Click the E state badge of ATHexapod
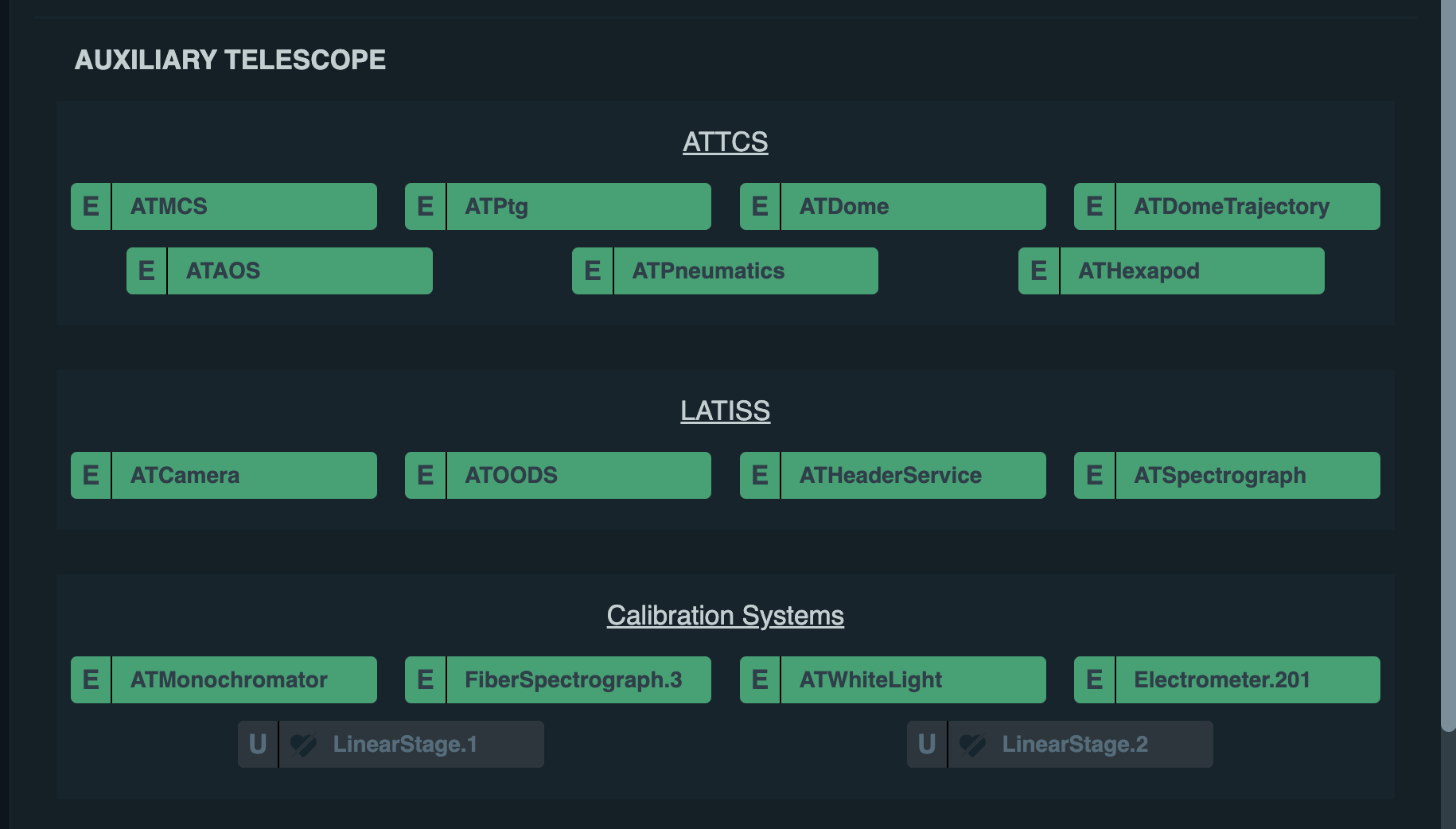Screen dimensions: 1456x829 (x=1038, y=271)
